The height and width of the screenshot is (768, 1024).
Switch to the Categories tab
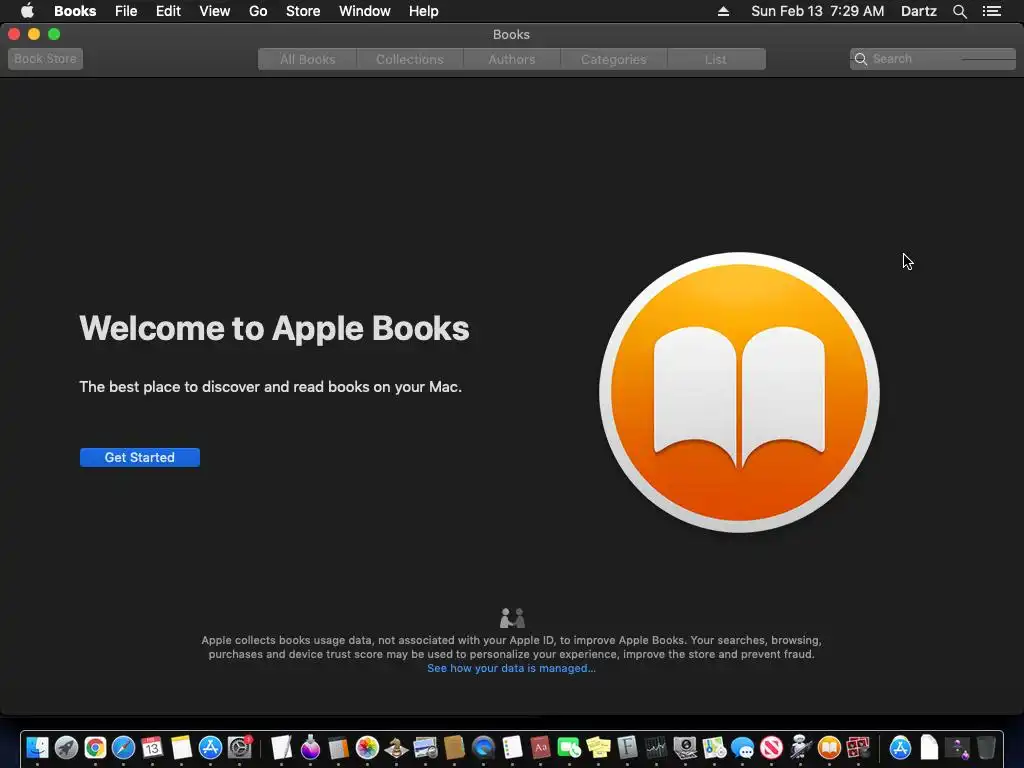(x=614, y=59)
